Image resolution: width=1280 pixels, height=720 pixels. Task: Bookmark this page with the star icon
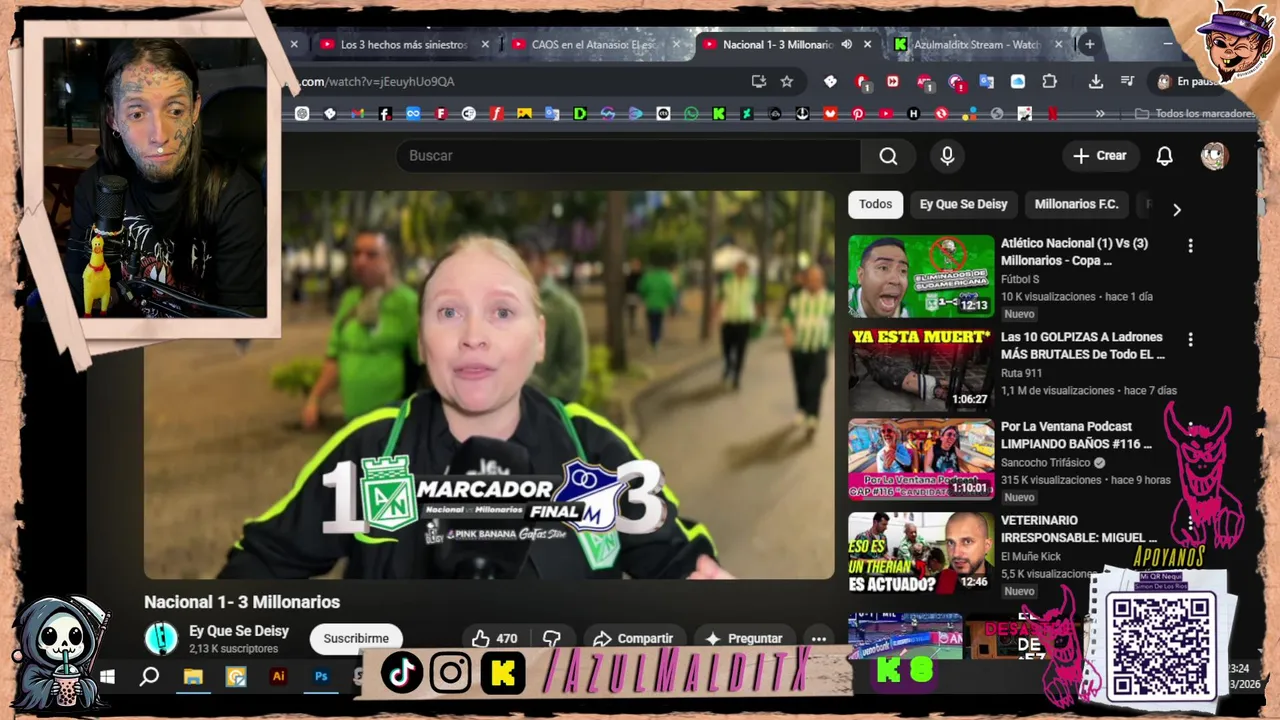tap(787, 81)
